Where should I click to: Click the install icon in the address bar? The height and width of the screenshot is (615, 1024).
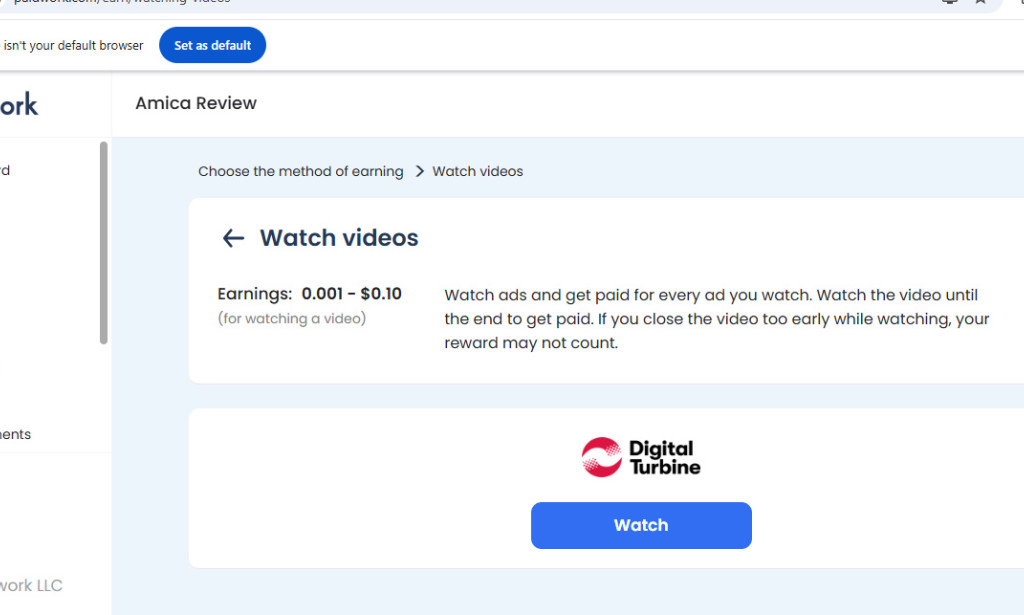pos(948,3)
